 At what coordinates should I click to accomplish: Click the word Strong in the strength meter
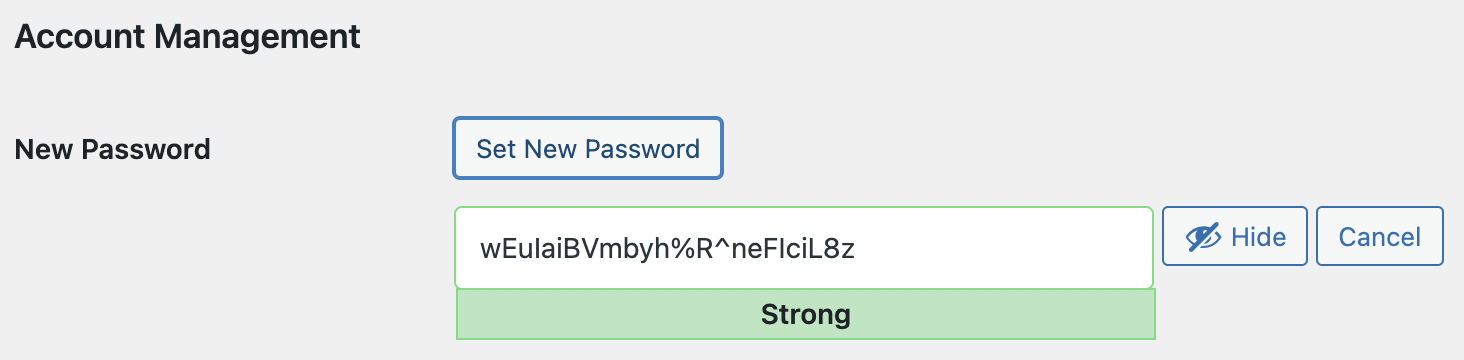pos(806,315)
